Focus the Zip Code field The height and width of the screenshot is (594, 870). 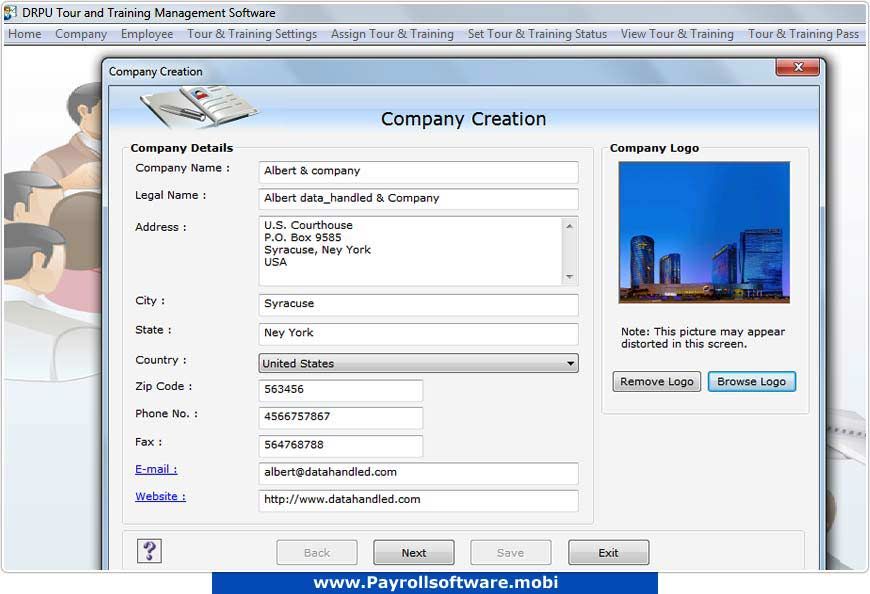[341, 390]
